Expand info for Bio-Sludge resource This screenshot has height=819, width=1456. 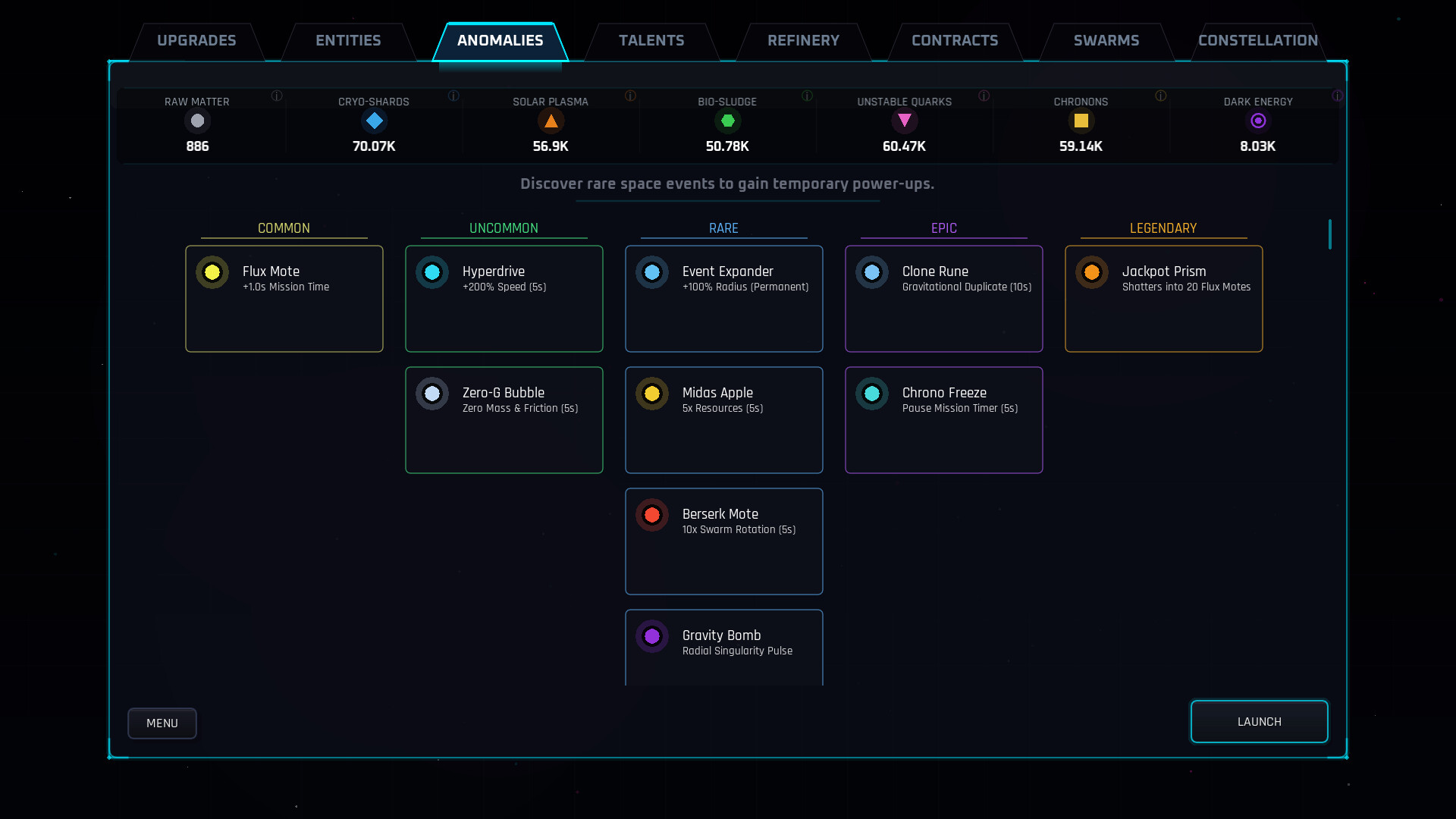coord(807,96)
